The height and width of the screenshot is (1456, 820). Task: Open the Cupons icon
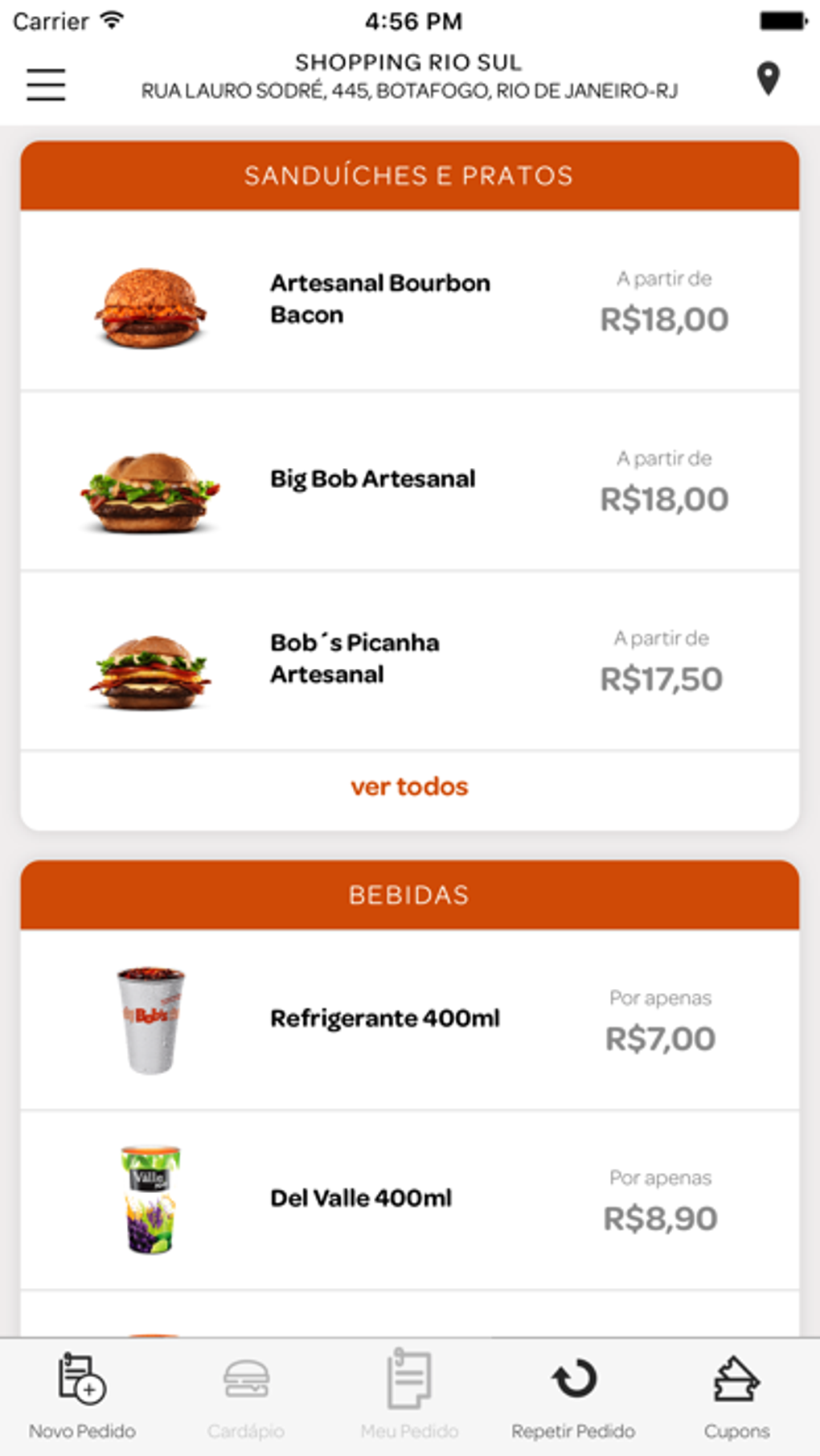(736, 1380)
